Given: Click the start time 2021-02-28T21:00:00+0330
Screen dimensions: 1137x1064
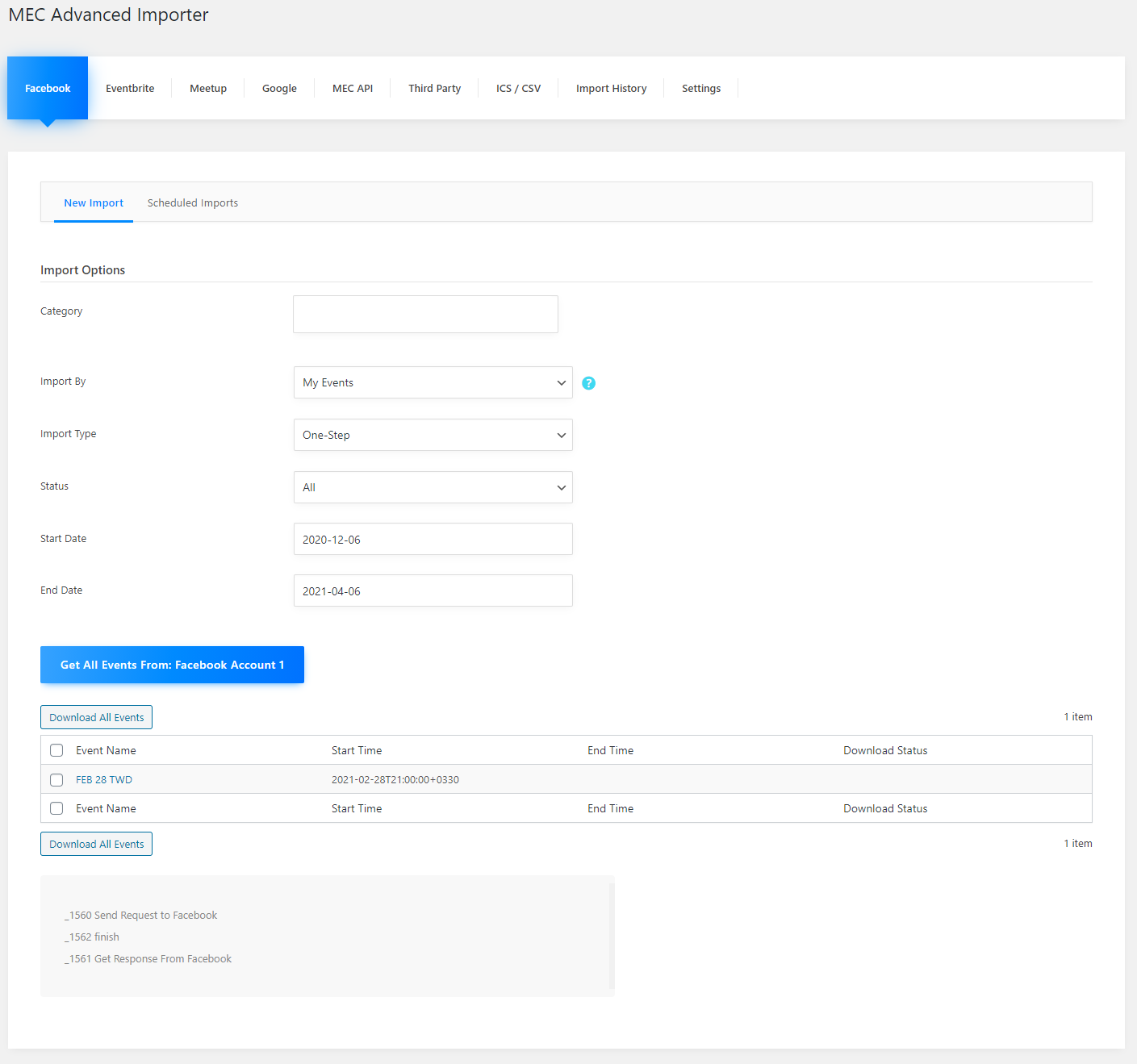Looking at the screenshot, I should coord(395,780).
